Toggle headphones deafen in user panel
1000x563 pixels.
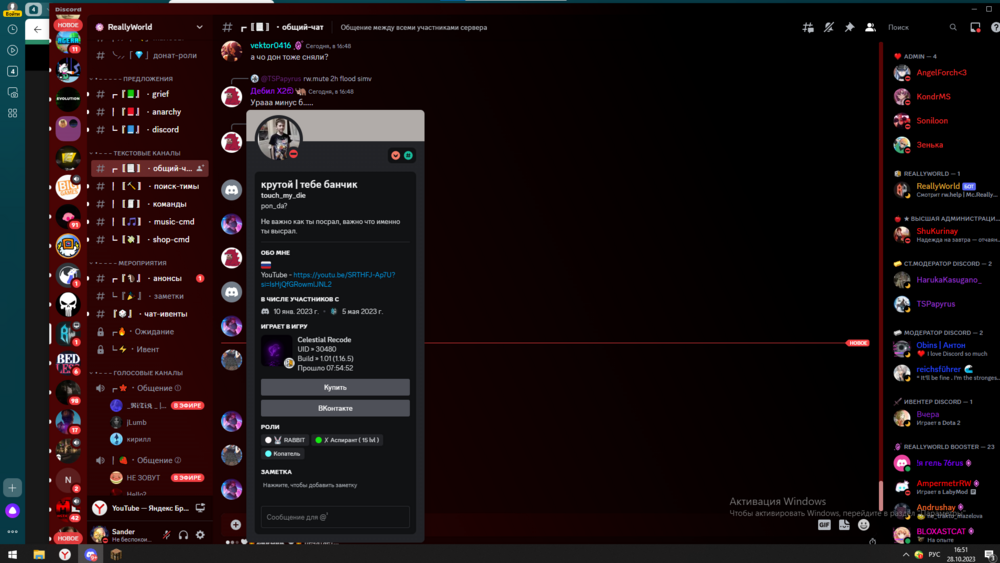pos(184,535)
